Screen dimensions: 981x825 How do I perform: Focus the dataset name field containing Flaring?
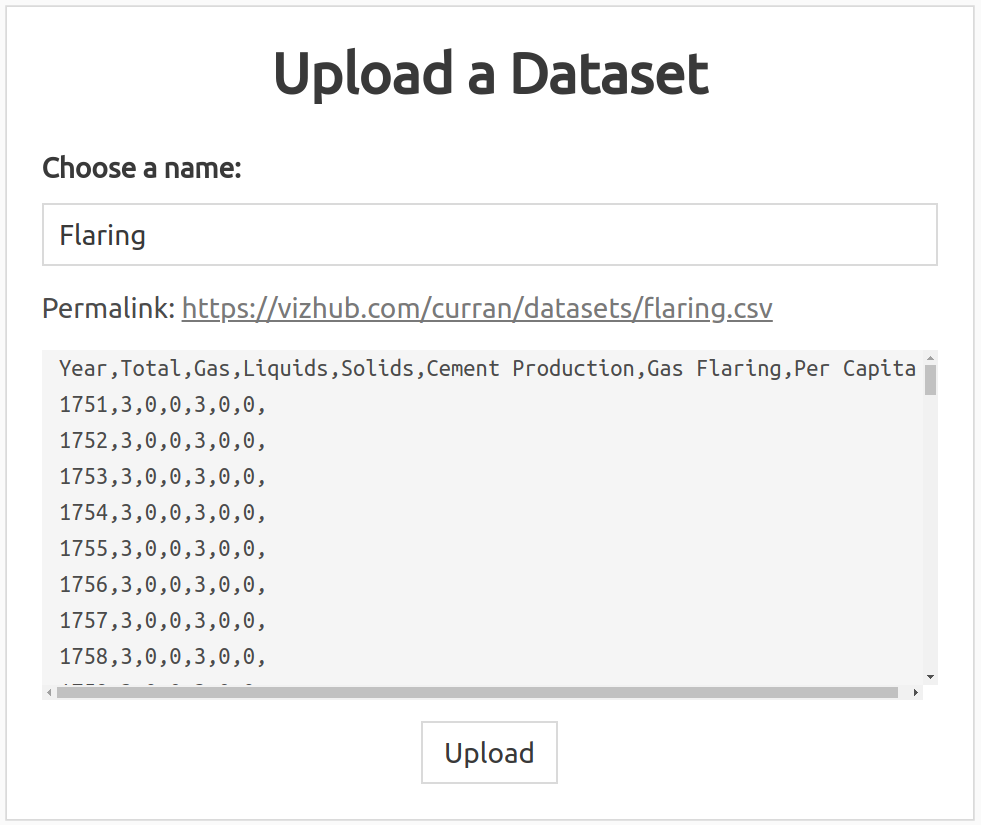tap(489, 235)
